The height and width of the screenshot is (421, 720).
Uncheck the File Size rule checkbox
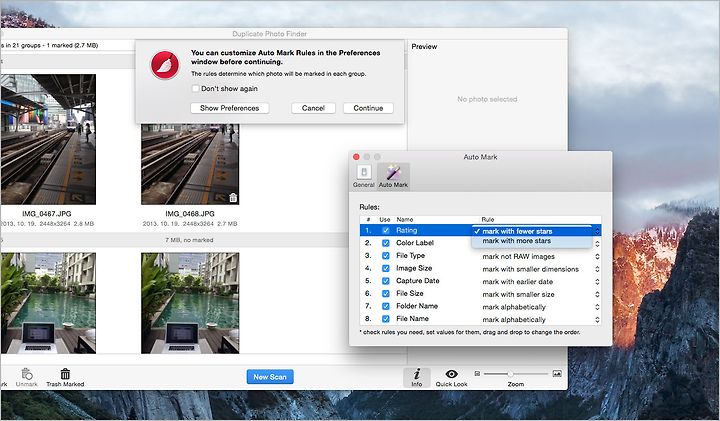coord(386,293)
